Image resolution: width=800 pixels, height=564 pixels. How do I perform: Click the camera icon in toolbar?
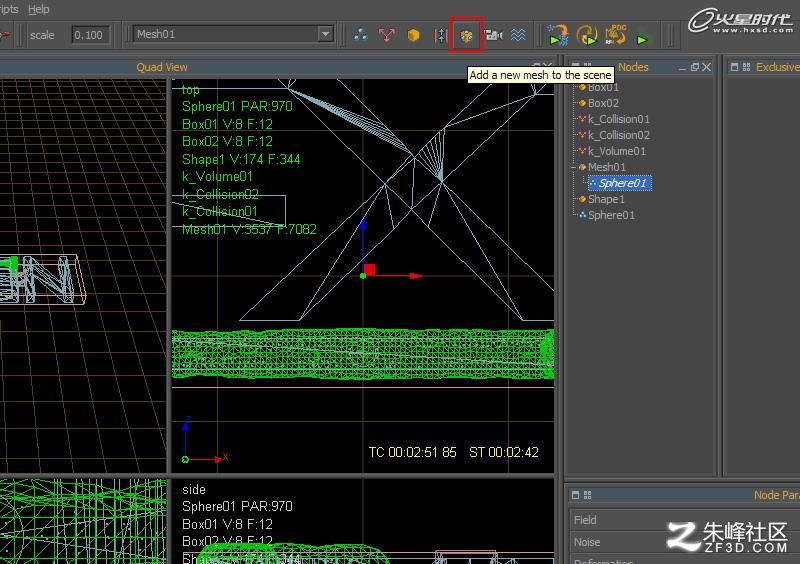point(493,35)
